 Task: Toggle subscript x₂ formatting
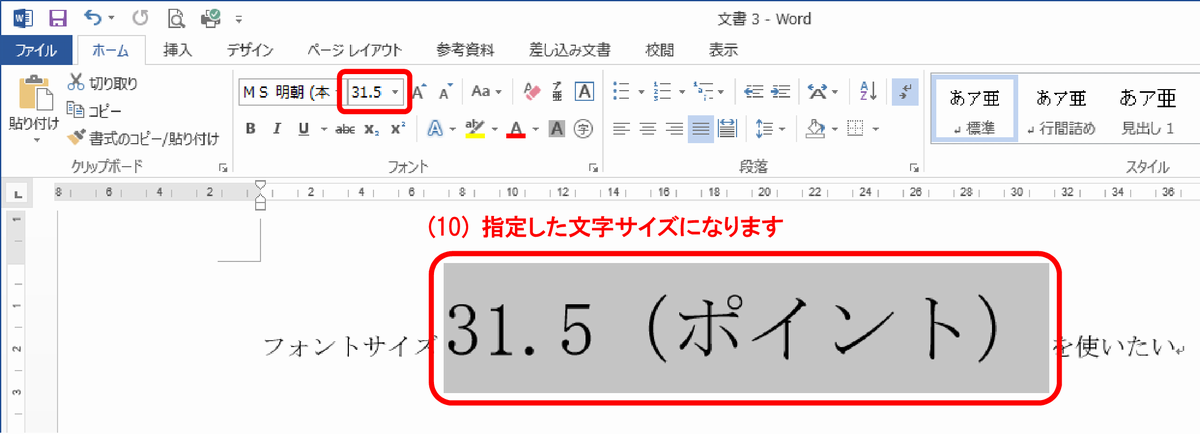click(372, 128)
